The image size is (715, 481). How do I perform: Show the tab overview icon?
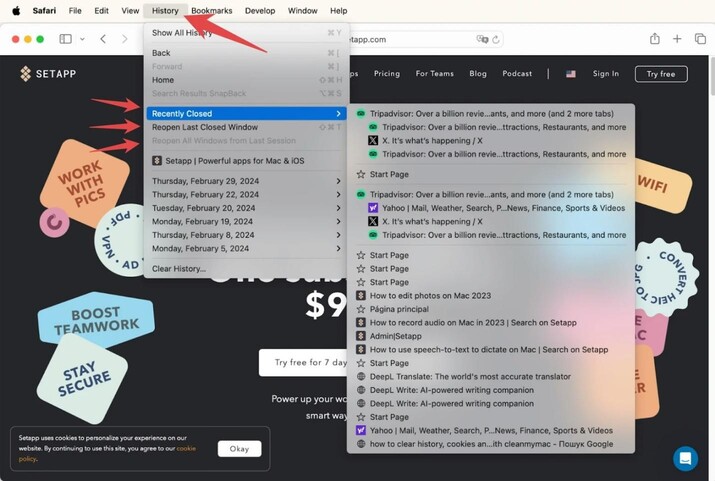pos(700,39)
